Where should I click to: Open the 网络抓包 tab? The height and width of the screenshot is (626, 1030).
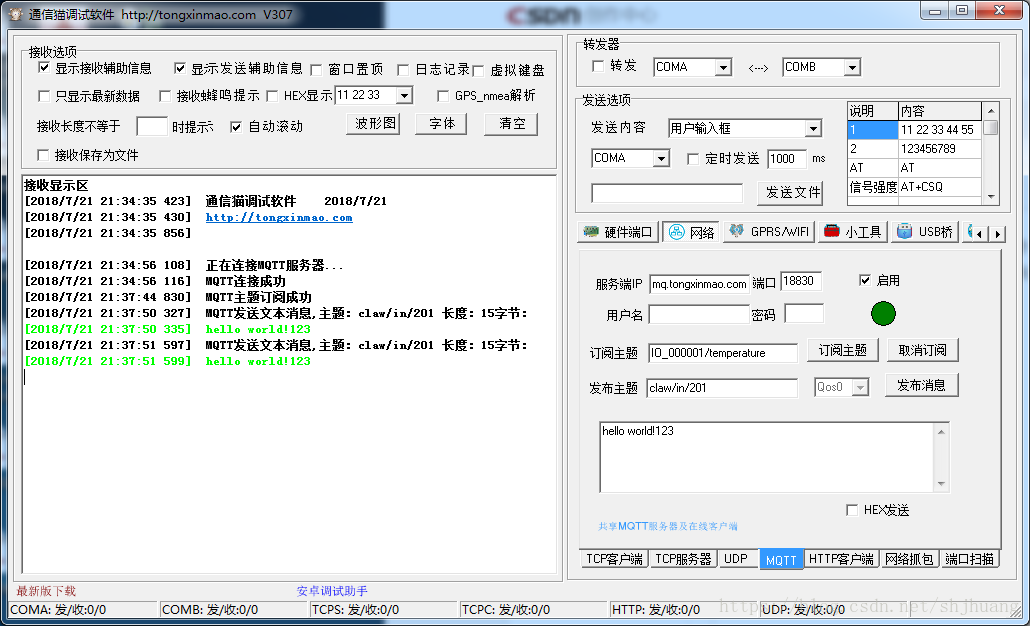click(909, 559)
